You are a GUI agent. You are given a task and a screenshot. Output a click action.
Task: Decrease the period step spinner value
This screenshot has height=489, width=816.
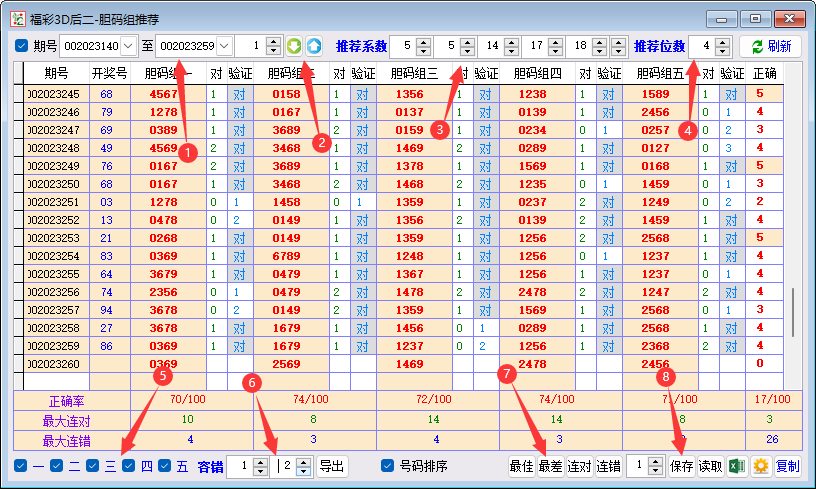(x=273, y=50)
